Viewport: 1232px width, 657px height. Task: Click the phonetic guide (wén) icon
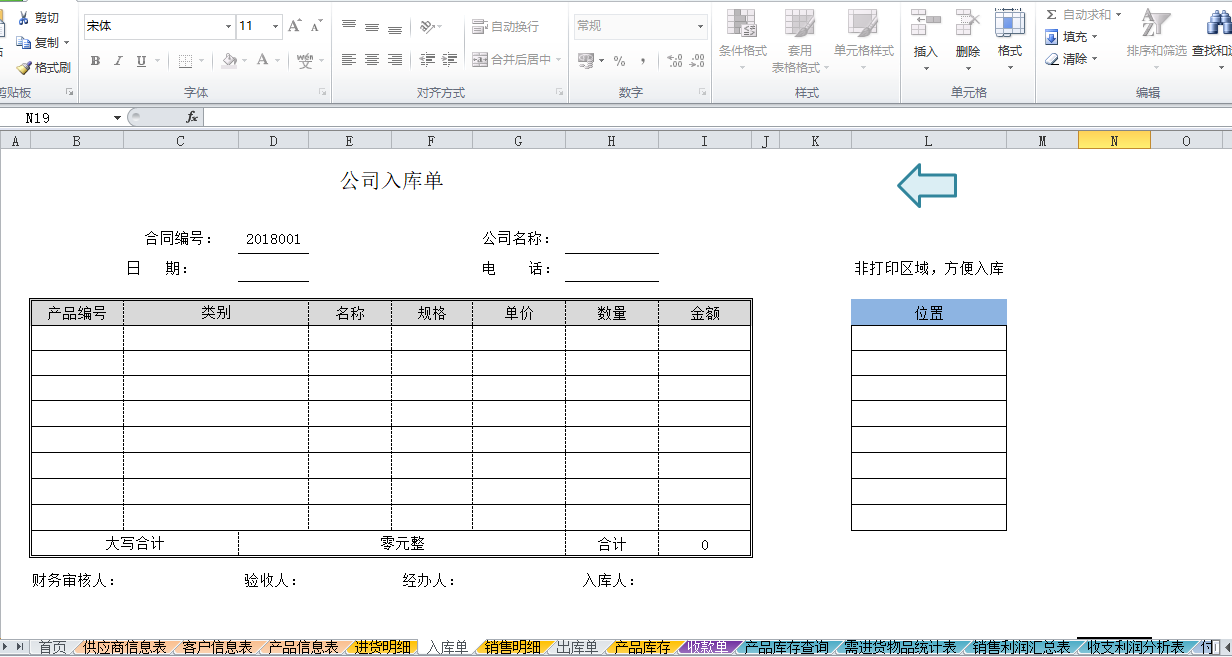pos(305,61)
